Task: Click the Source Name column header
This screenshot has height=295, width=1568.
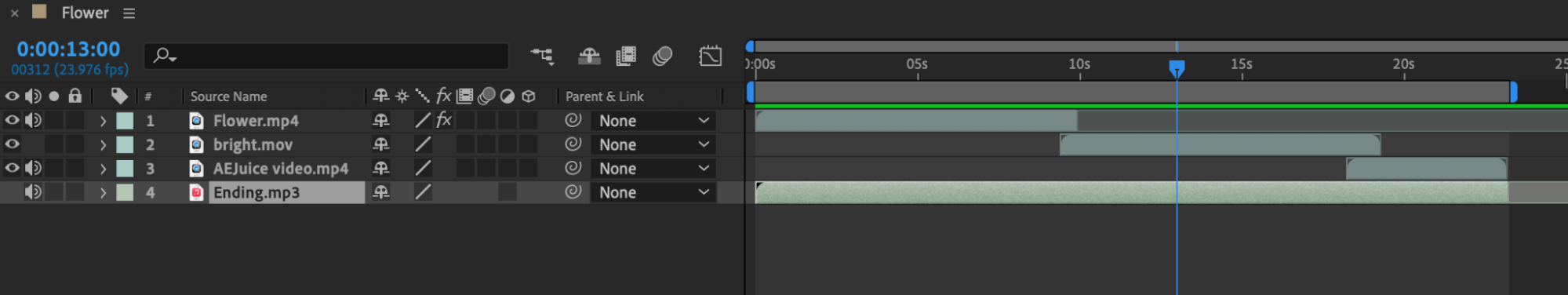Action: (228, 97)
